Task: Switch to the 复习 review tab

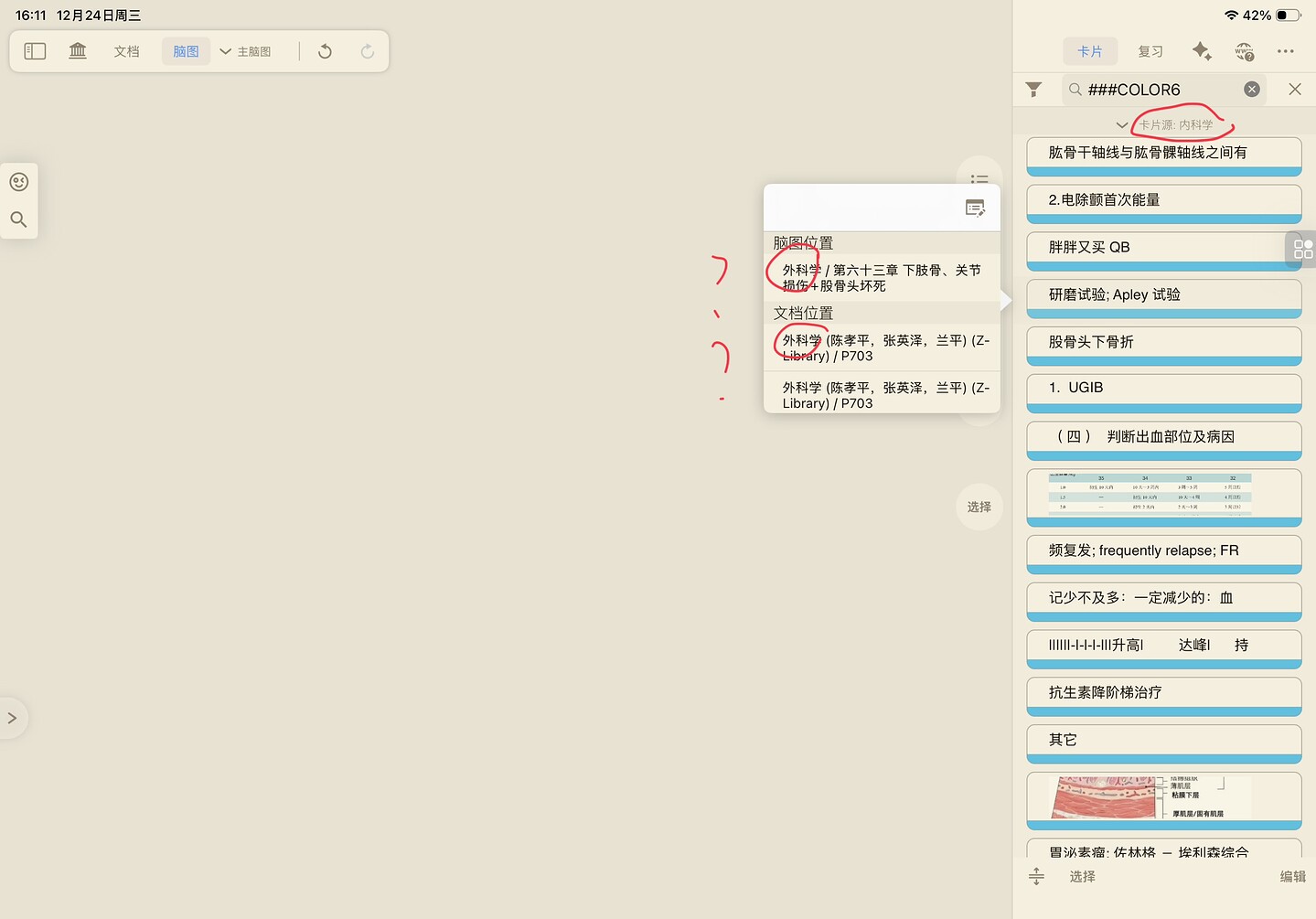Action: (x=1150, y=51)
